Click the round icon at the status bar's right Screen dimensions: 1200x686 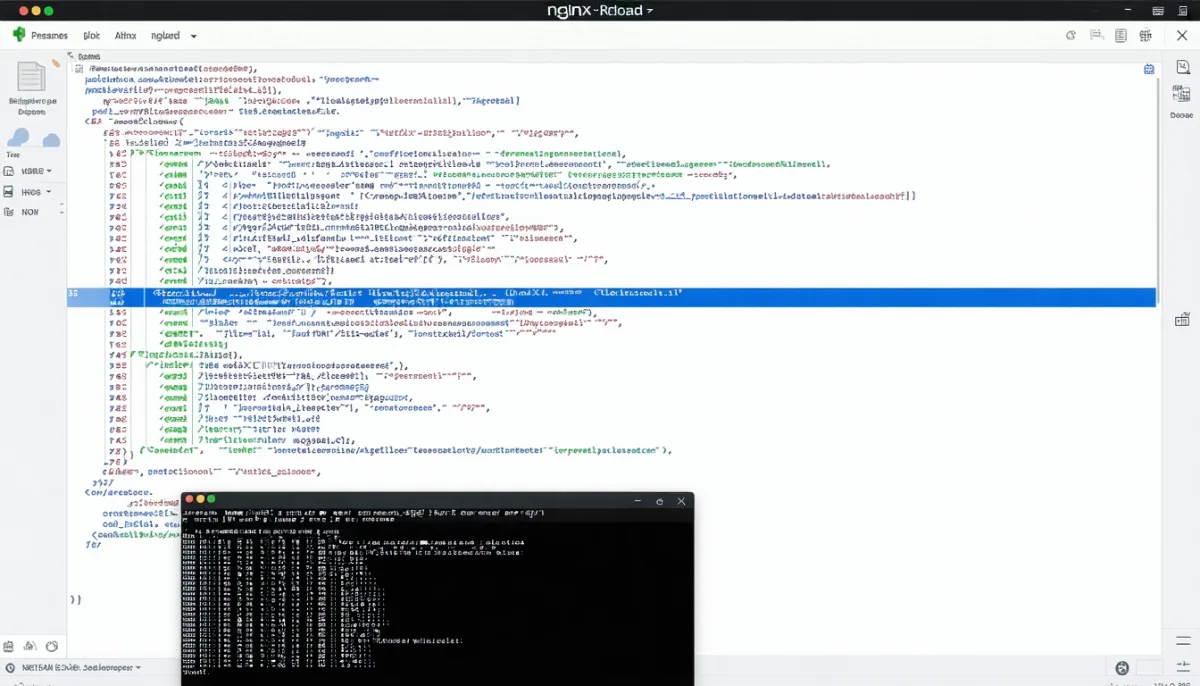click(1122, 668)
